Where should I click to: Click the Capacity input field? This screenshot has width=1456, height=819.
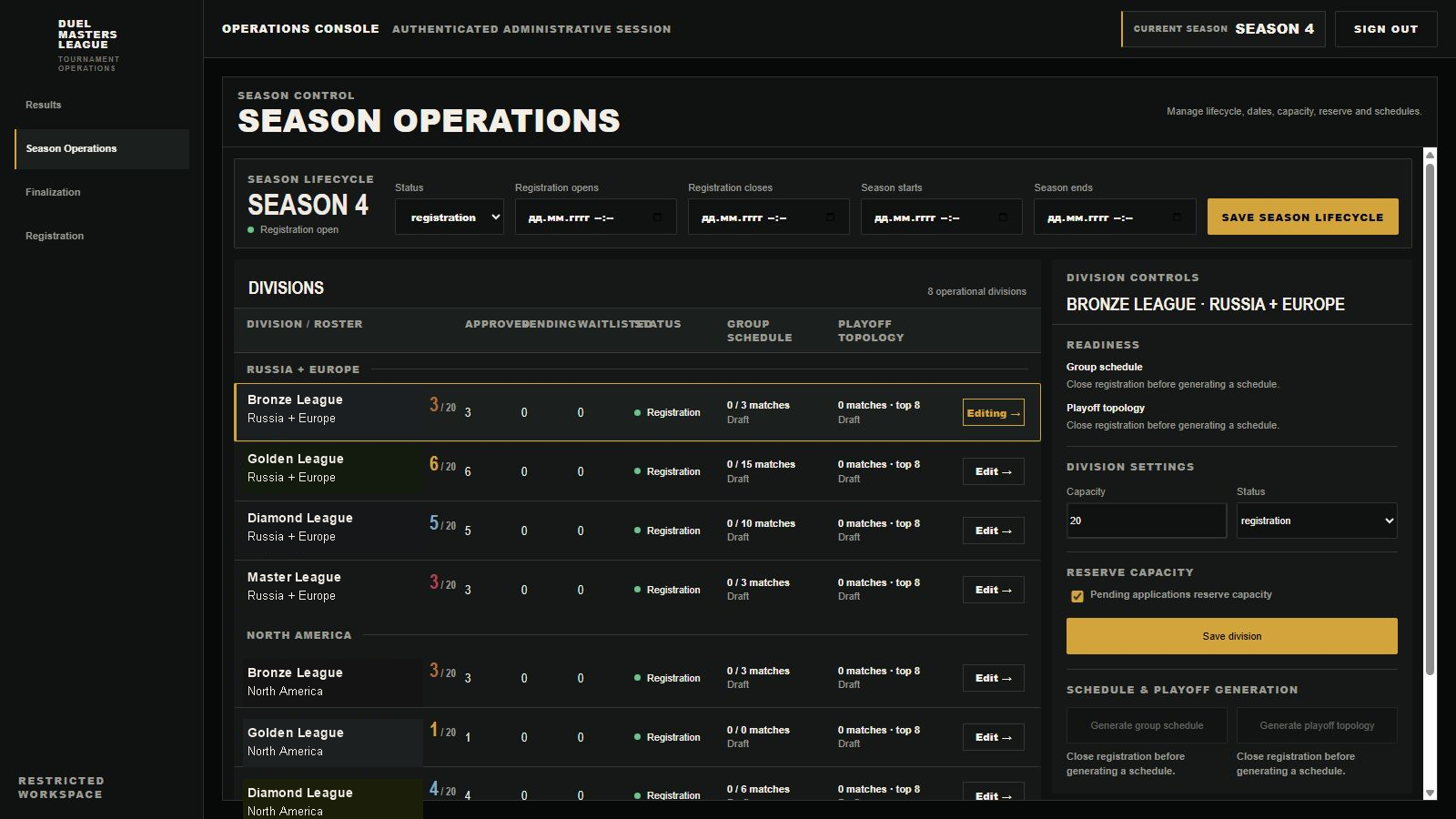(1147, 521)
